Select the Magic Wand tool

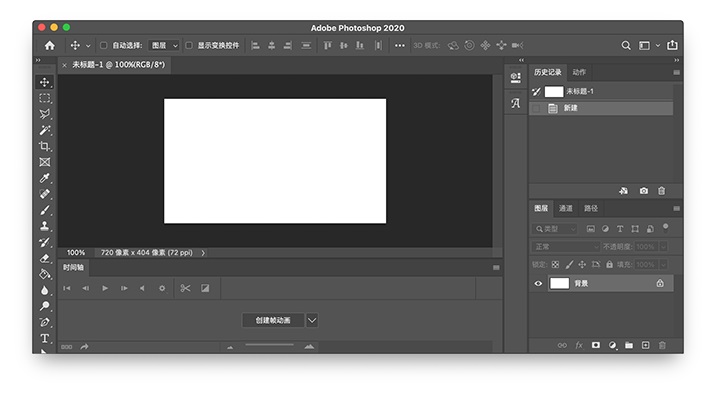[44, 130]
